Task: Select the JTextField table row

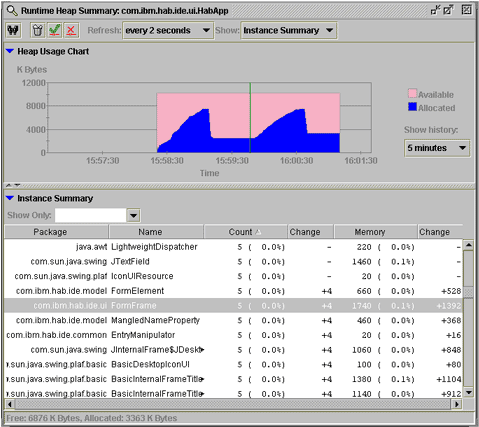Action: (233, 262)
